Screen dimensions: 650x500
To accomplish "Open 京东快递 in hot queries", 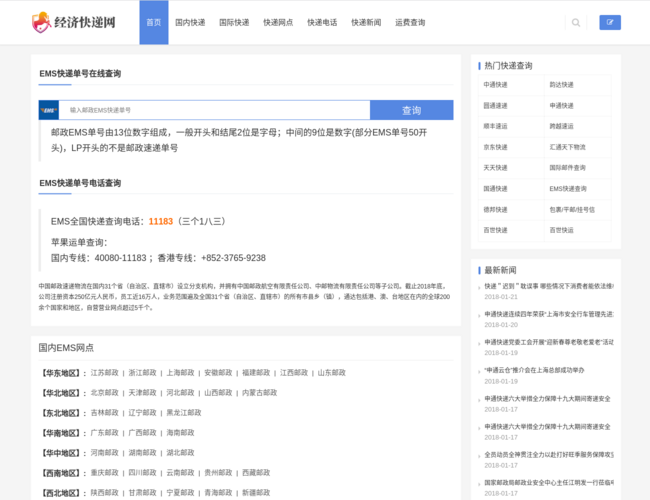I will (x=495, y=147).
